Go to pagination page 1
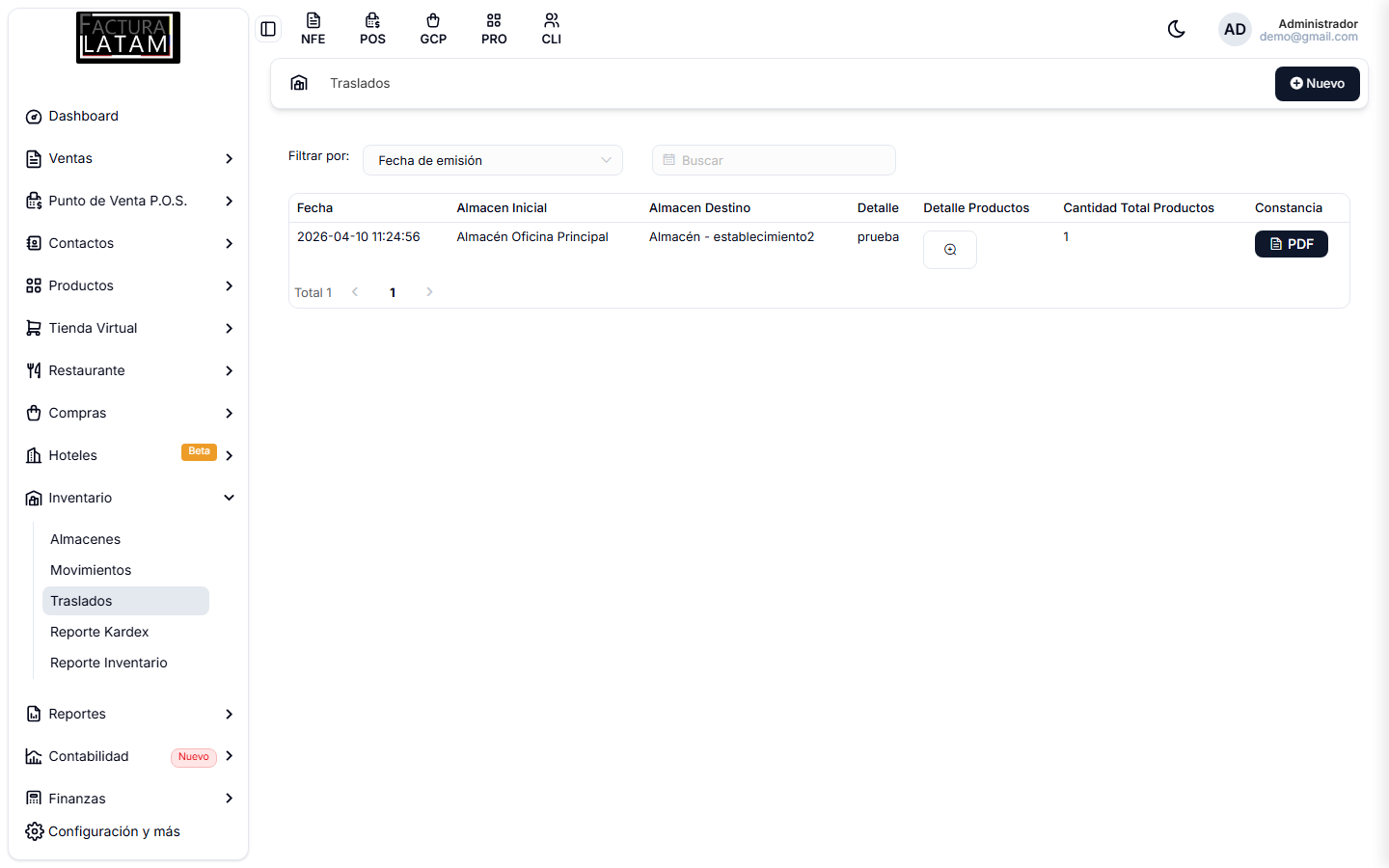 point(393,292)
